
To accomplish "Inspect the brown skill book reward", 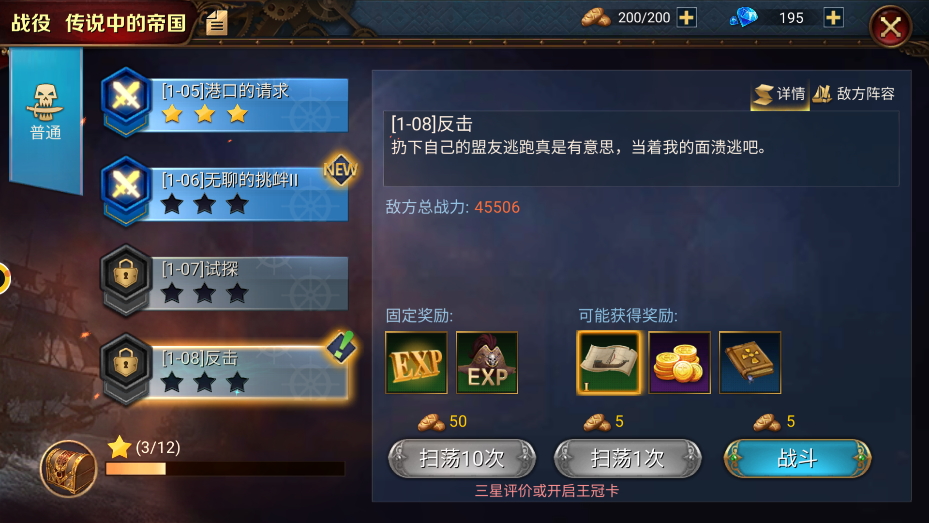I will tap(750, 362).
